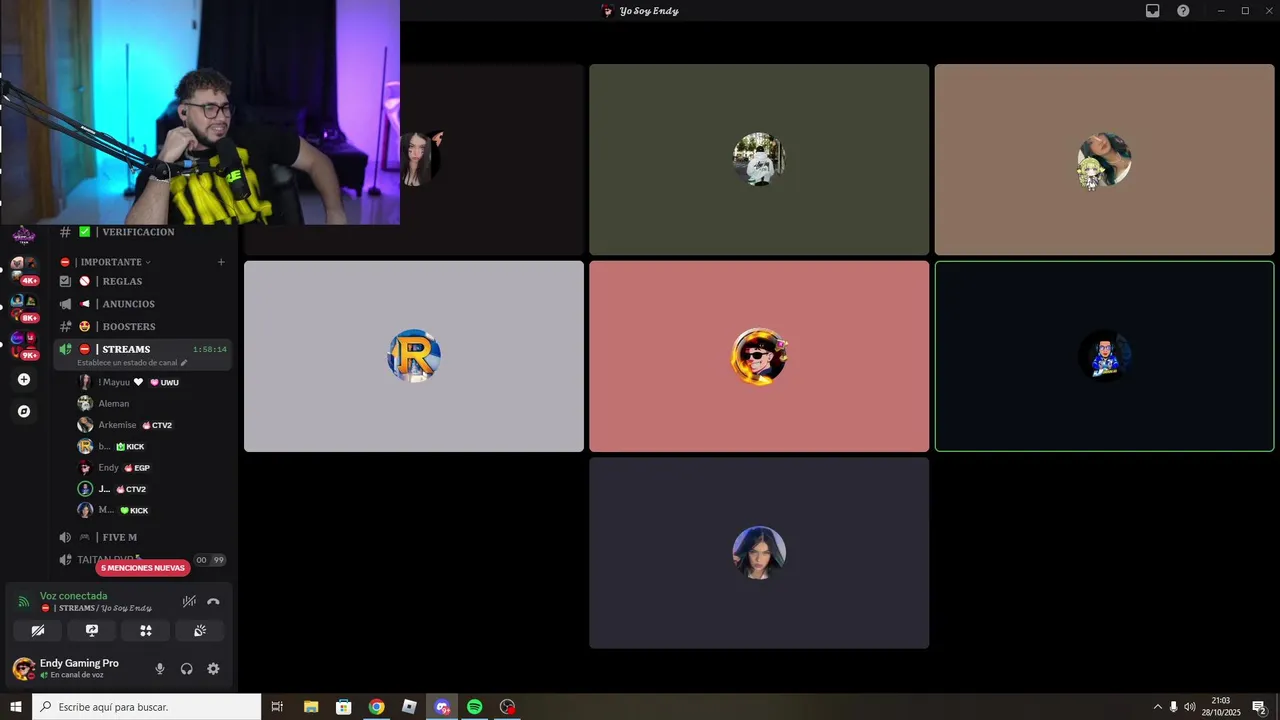Screen dimensions: 1280x720
Task: Click the green voice signal icon
Action: 24,601
